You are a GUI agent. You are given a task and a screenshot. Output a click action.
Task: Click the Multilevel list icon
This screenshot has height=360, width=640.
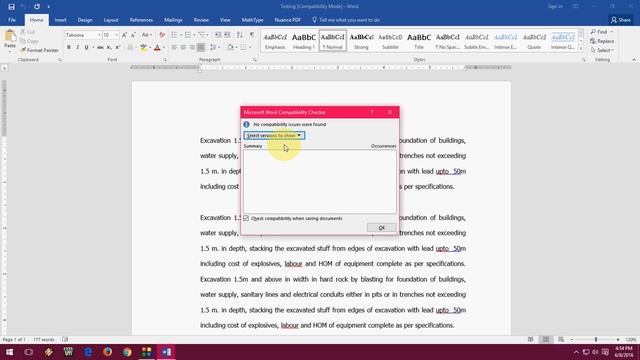(202, 35)
